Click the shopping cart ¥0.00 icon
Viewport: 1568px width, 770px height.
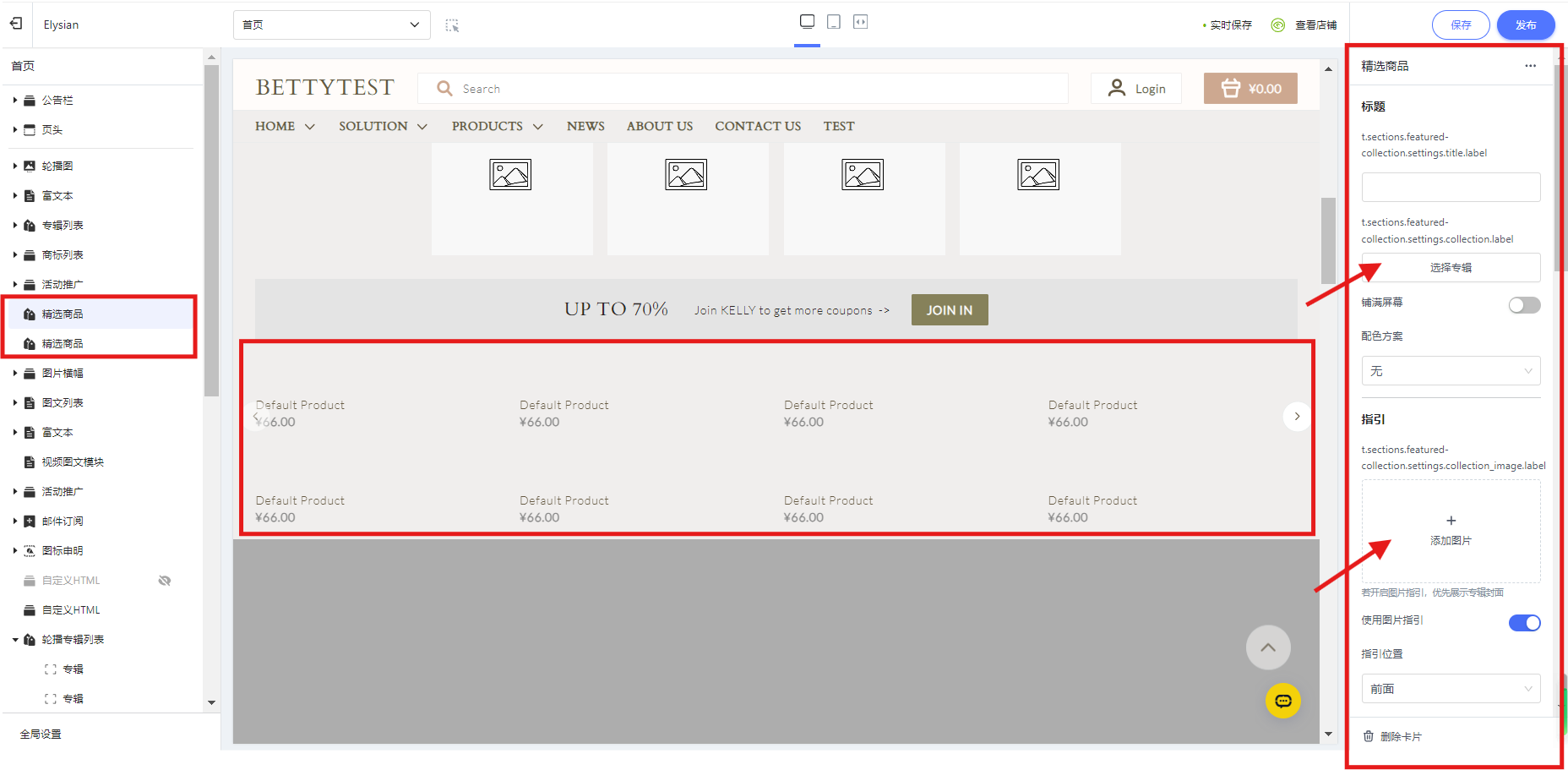click(x=1249, y=89)
